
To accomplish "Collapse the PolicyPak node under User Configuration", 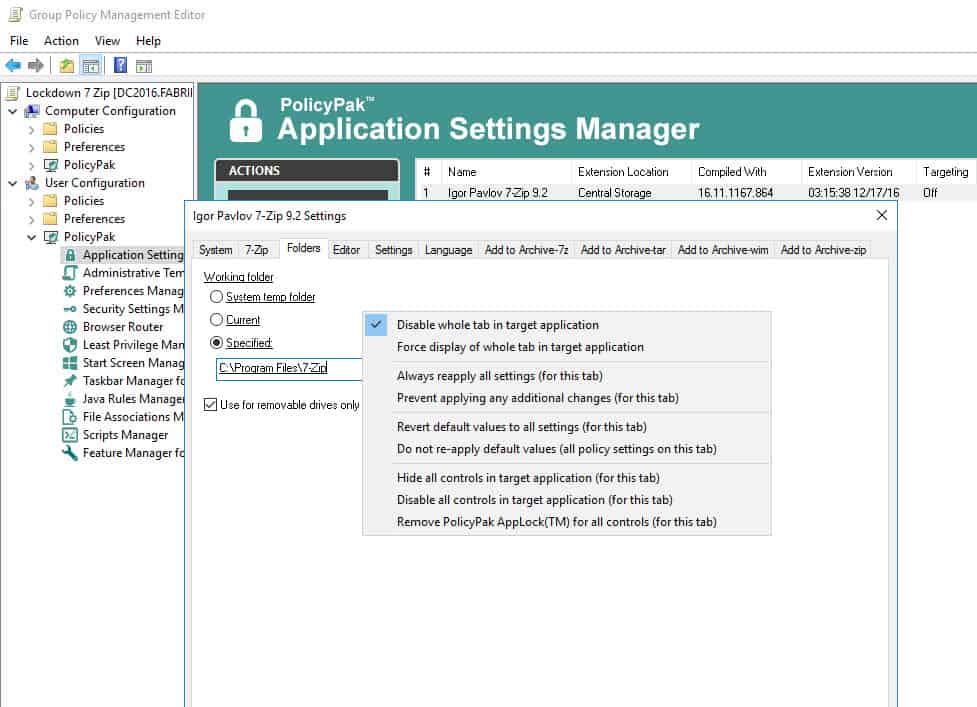I will click(x=31, y=237).
